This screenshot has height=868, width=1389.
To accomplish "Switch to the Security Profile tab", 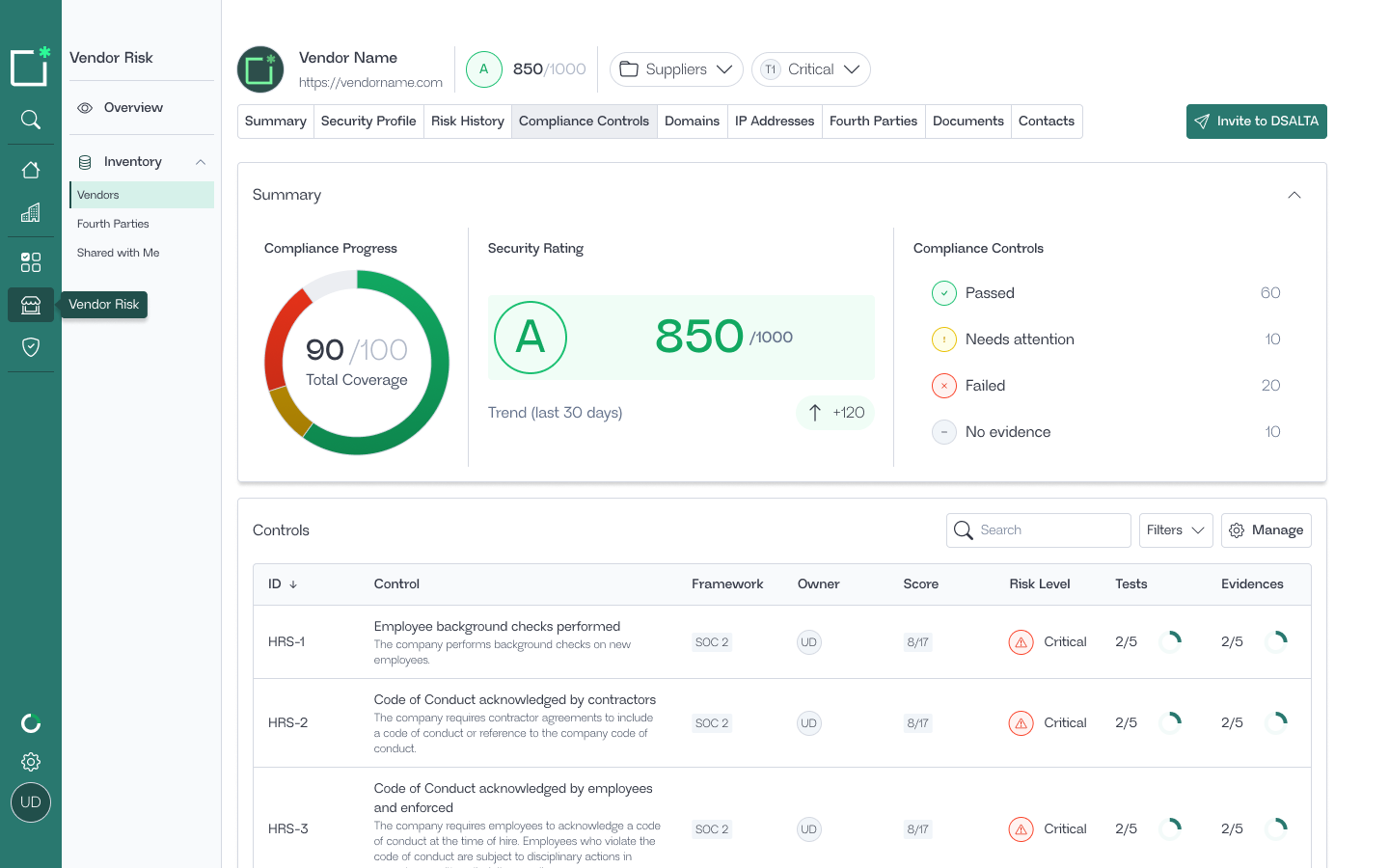I will tap(368, 122).
